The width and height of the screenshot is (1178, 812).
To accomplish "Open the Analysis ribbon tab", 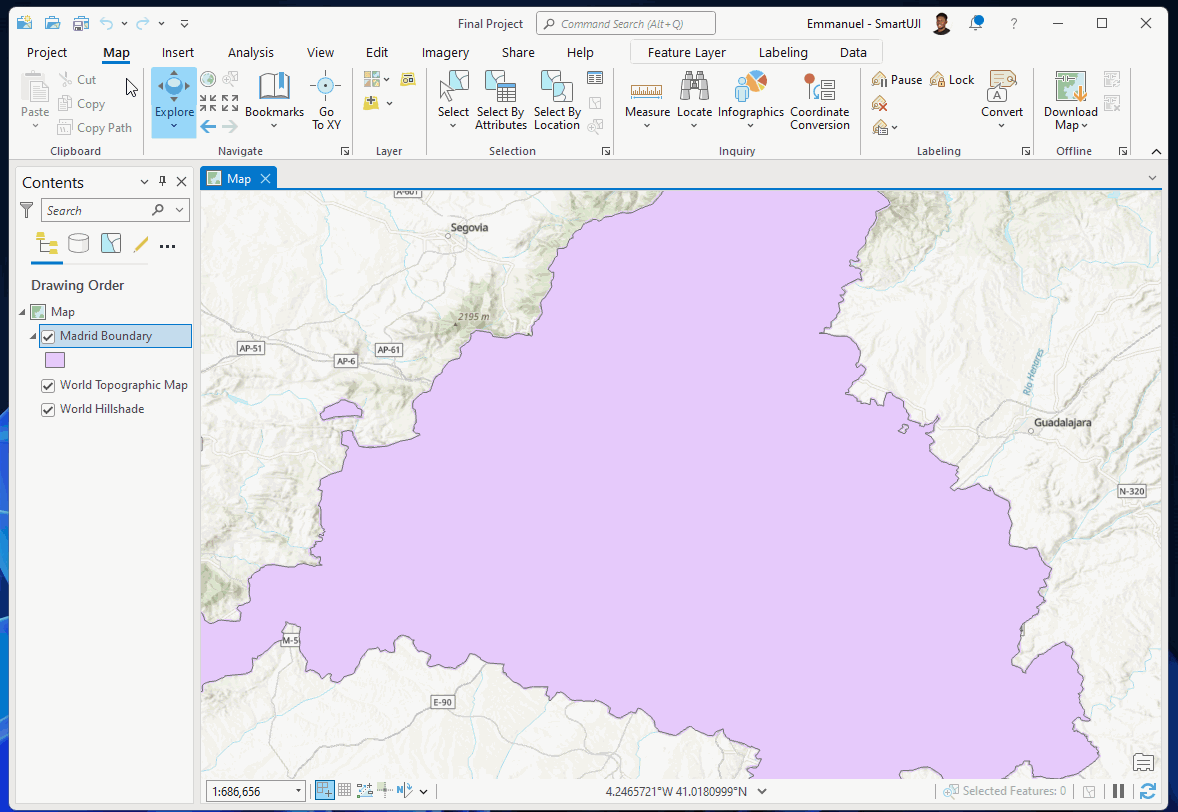I will tap(250, 53).
